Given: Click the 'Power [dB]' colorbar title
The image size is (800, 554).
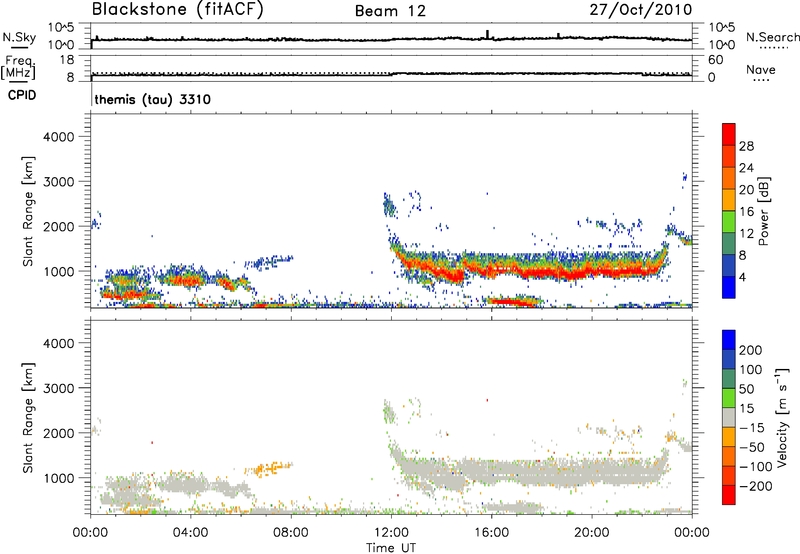Looking at the screenshot, I should click(763, 211).
